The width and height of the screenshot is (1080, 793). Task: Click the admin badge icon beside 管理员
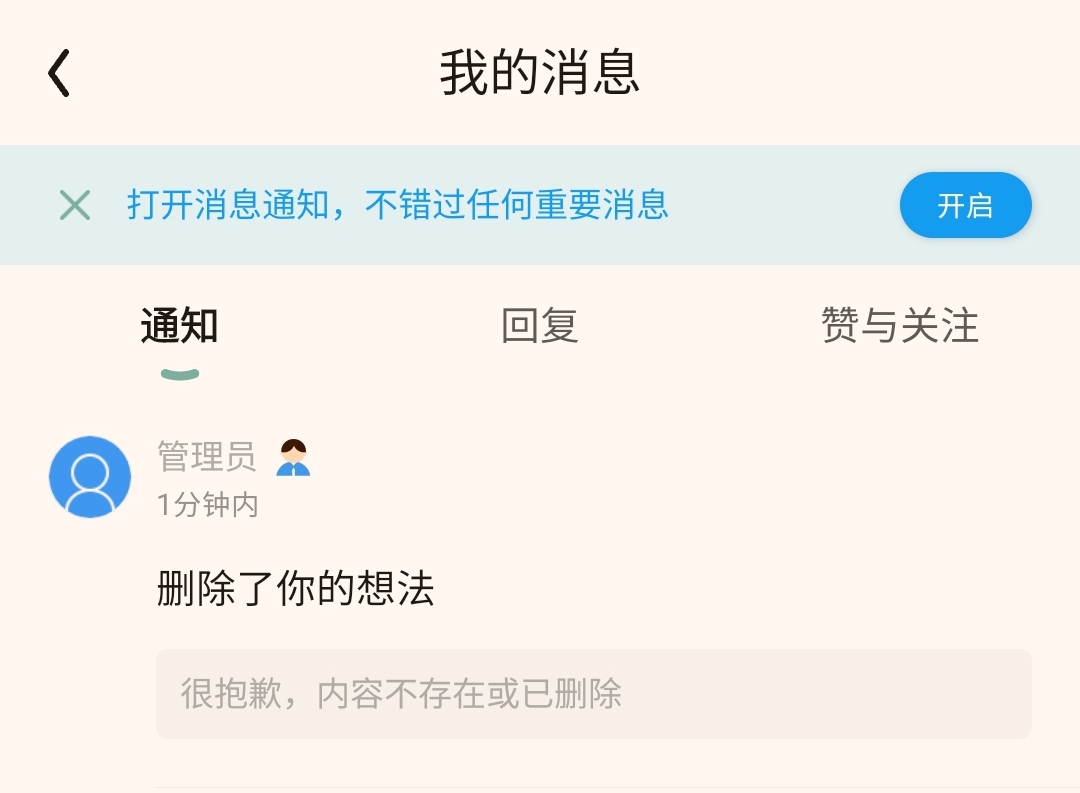tap(293, 457)
